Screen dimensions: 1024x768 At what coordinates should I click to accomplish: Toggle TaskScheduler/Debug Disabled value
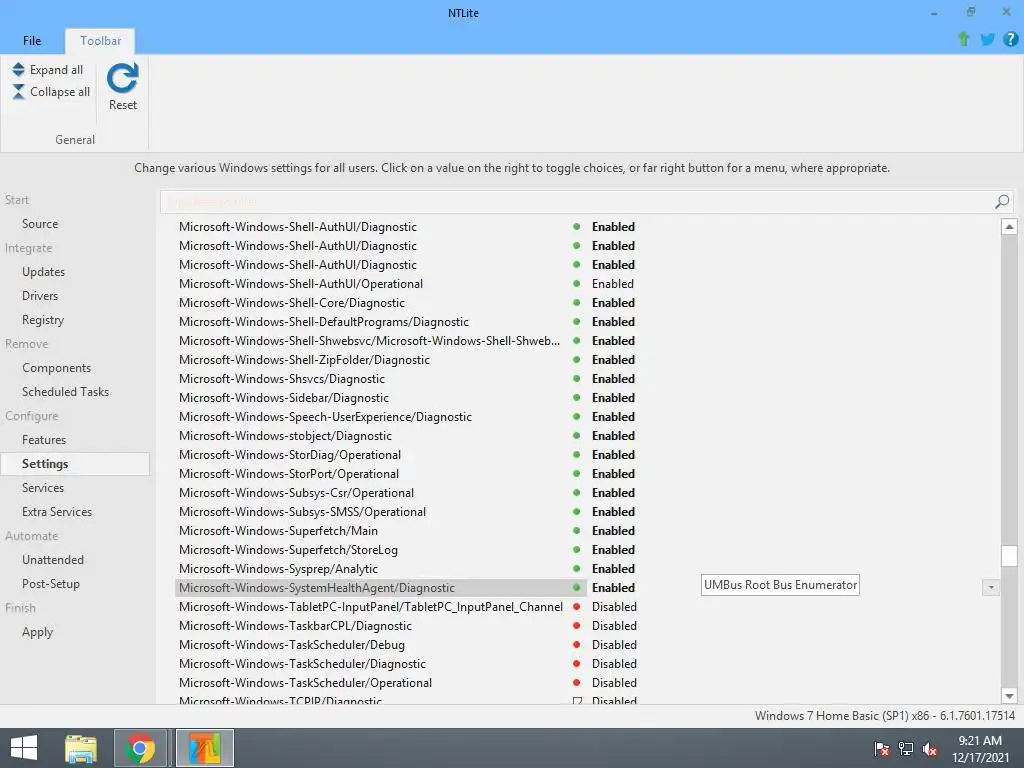pos(614,645)
